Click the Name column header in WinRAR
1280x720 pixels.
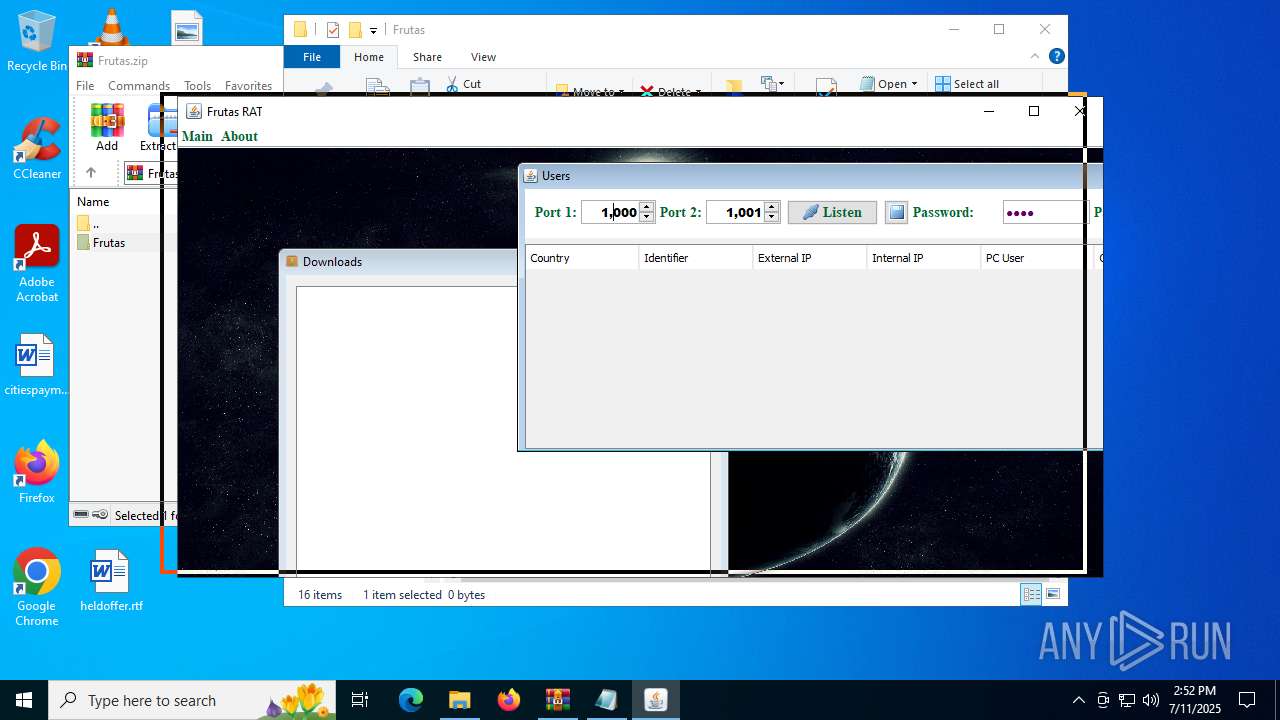pyautogui.click(x=93, y=201)
